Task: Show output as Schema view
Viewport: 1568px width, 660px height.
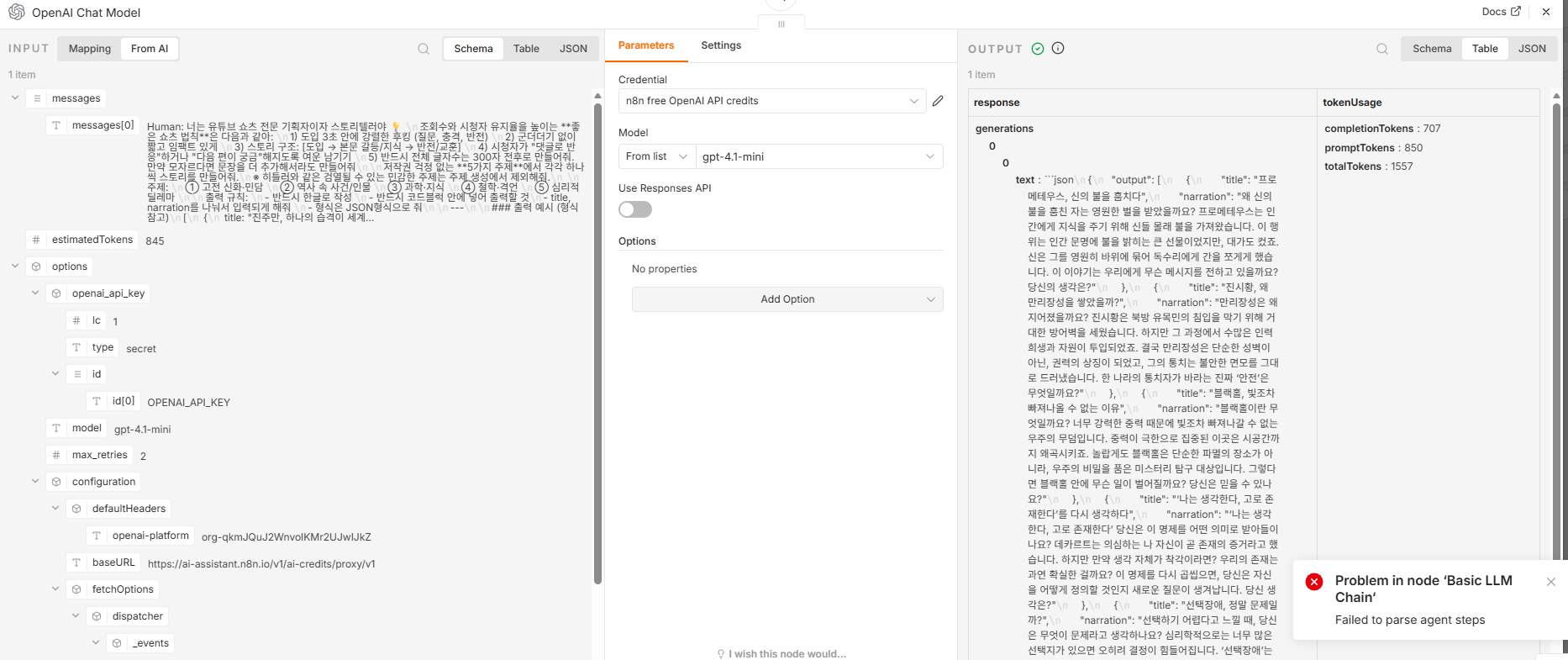Action: (1432, 49)
